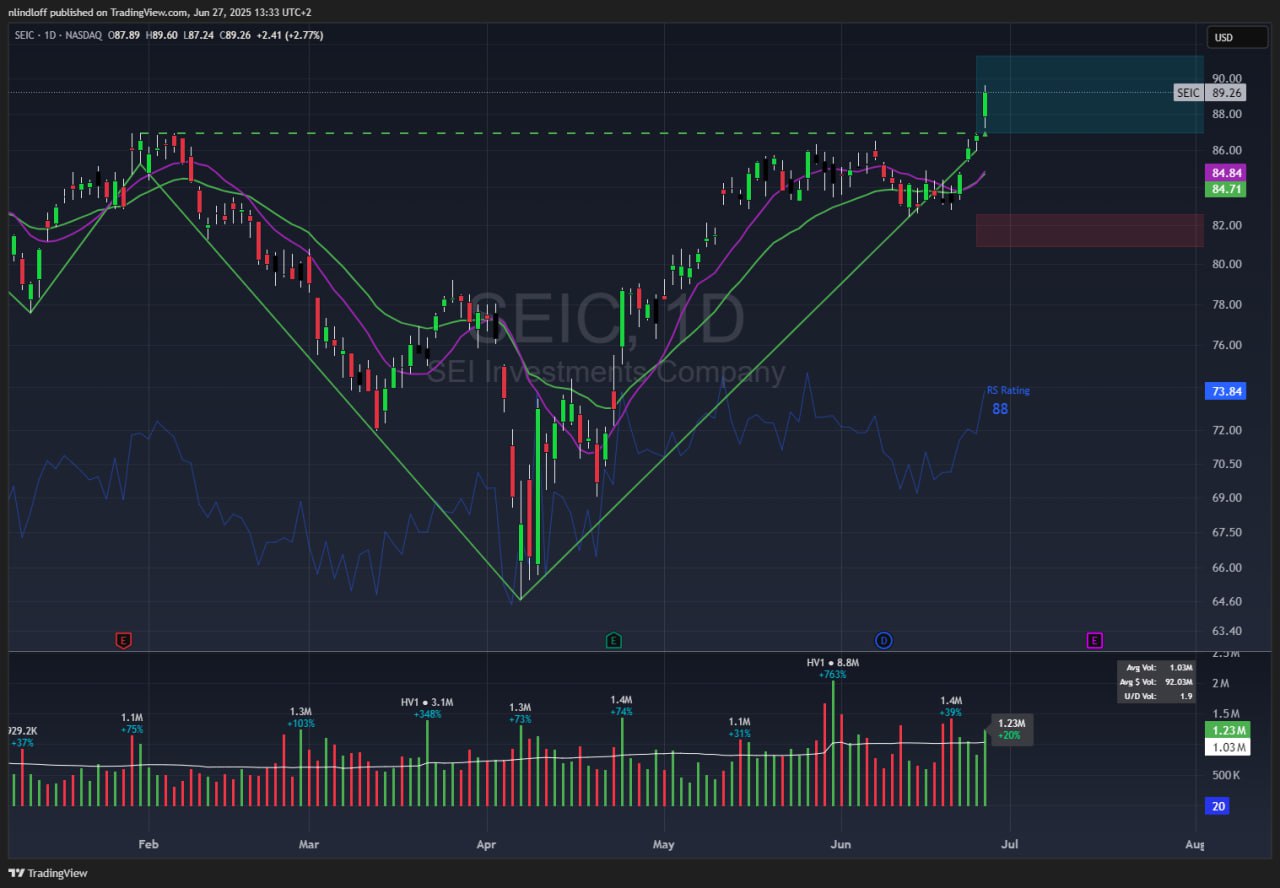The width and height of the screenshot is (1280, 888).
Task: Select the red stop loss zone
Action: click(x=1089, y=230)
